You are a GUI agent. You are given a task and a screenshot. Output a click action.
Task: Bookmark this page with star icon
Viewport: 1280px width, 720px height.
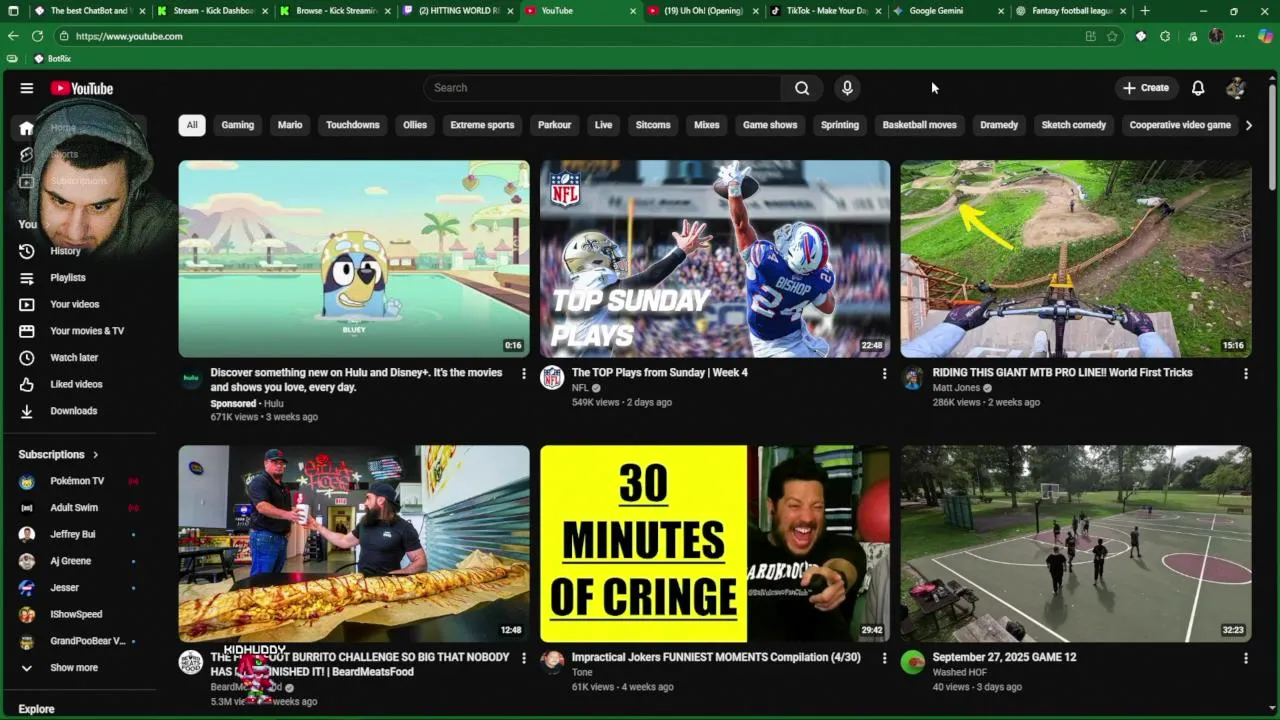coord(1112,36)
